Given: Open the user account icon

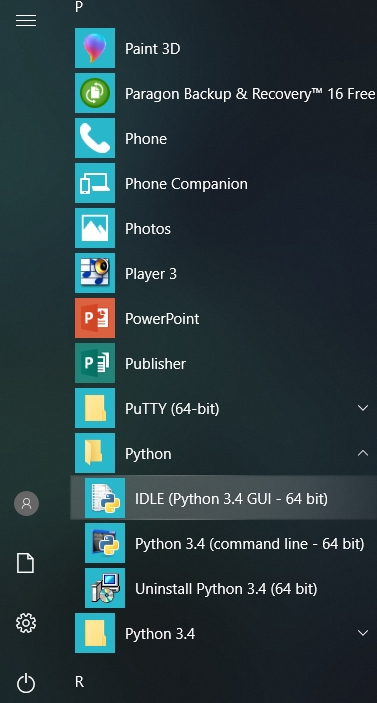Looking at the screenshot, I should click(26, 503).
